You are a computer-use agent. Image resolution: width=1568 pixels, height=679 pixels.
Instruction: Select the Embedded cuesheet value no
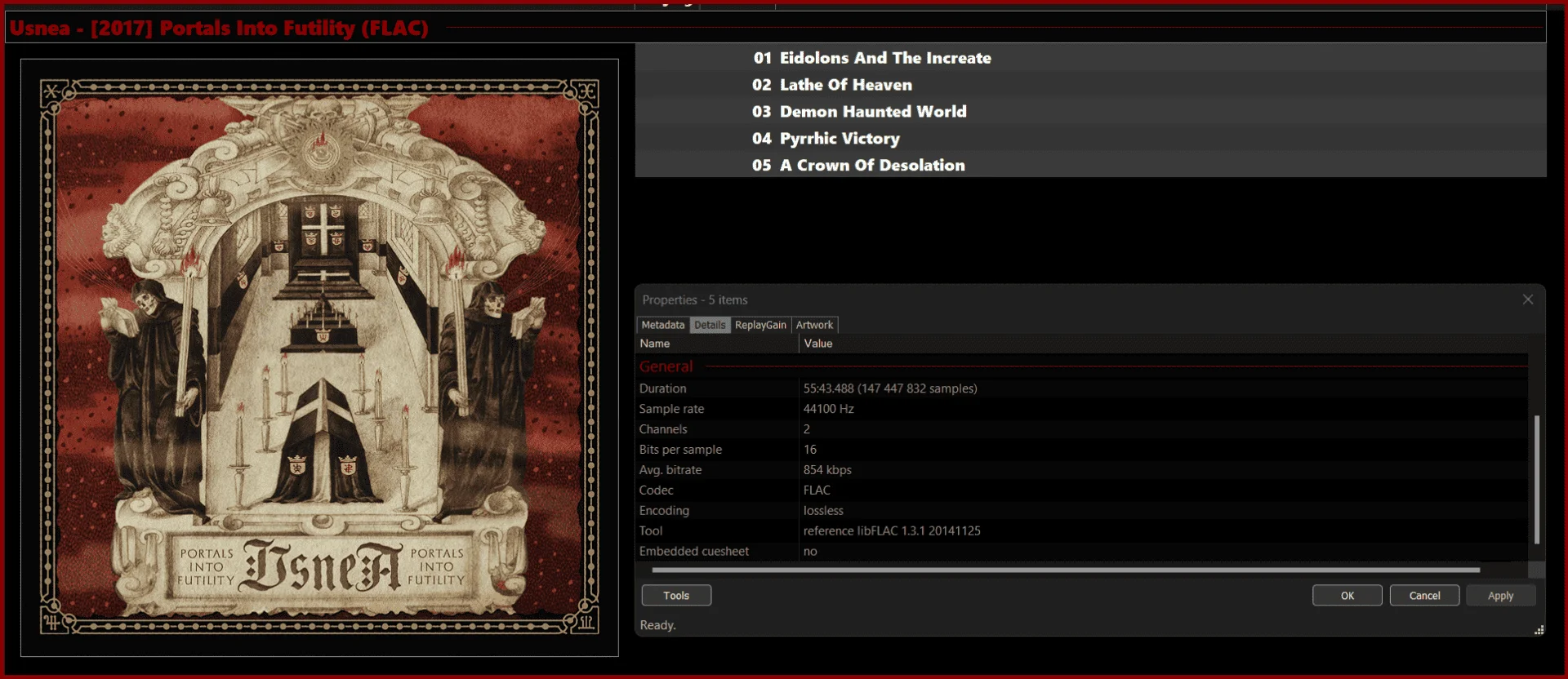tap(810, 552)
